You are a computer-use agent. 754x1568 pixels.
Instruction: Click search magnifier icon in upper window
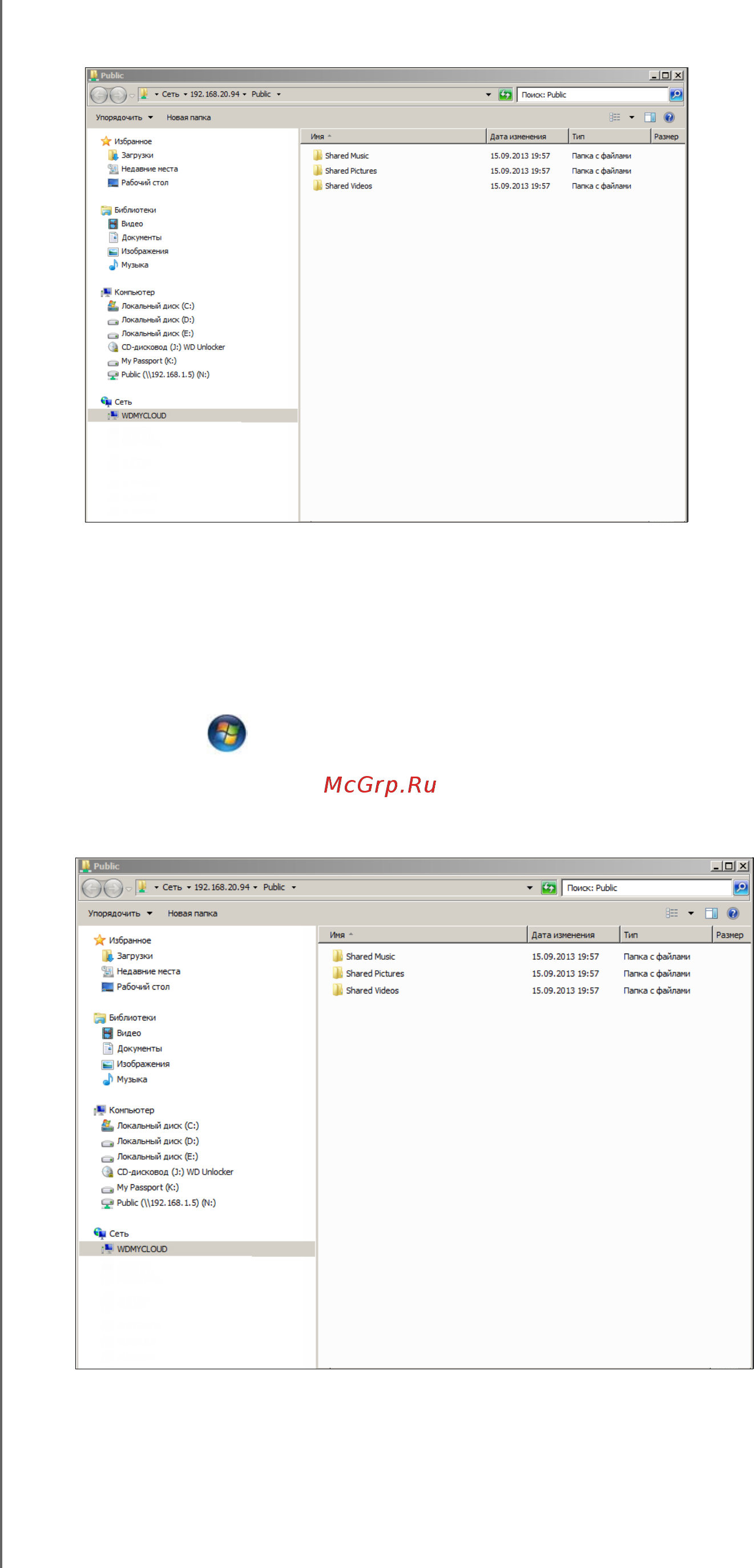click(675, 95)
